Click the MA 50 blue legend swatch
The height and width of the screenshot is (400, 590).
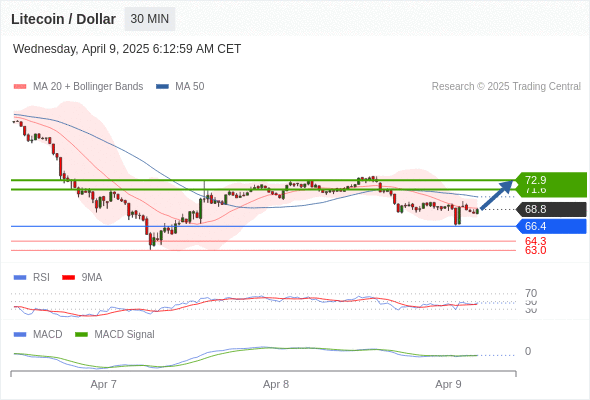coord(162,87)
